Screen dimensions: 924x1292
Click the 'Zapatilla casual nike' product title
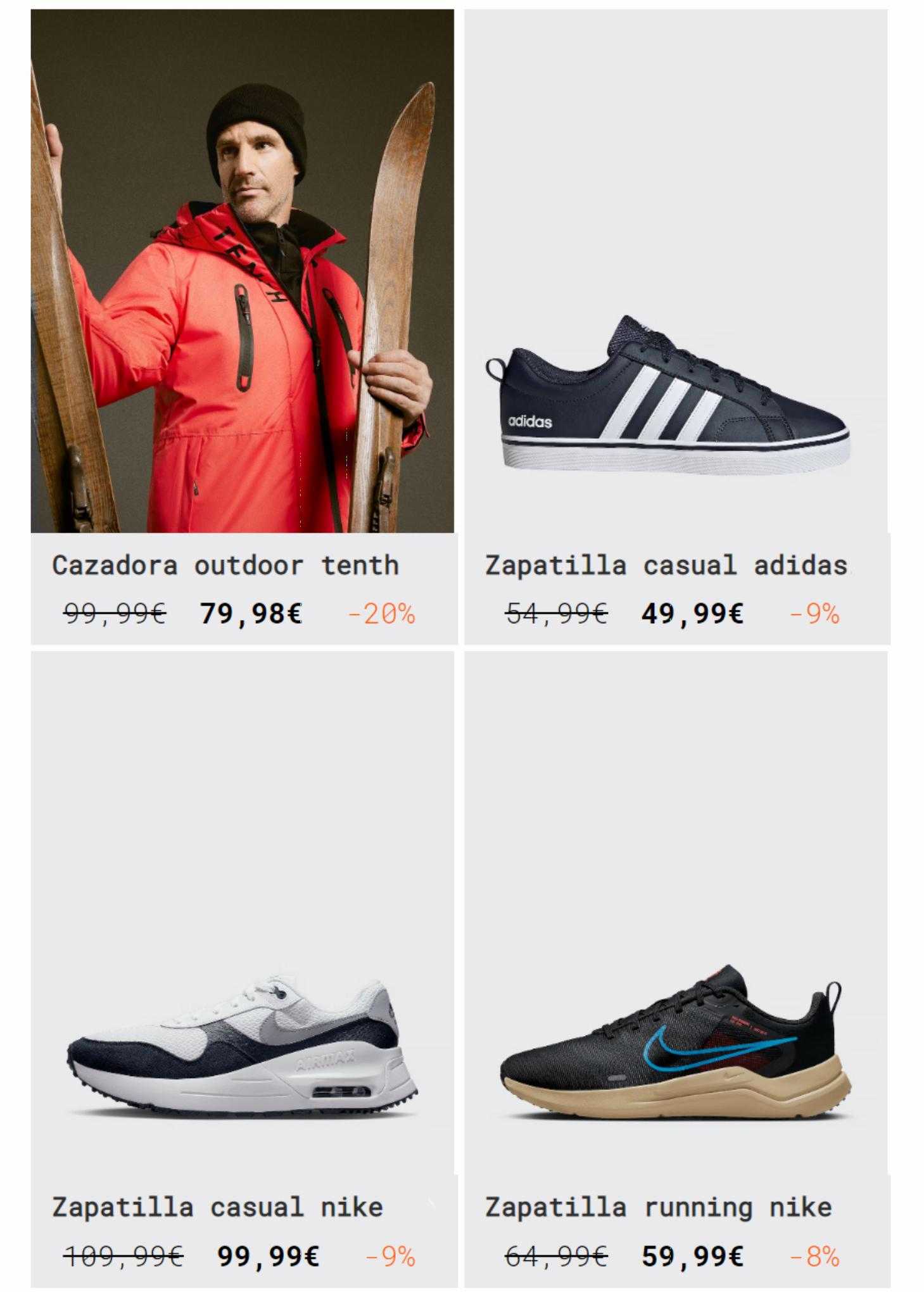(217, 1207)
